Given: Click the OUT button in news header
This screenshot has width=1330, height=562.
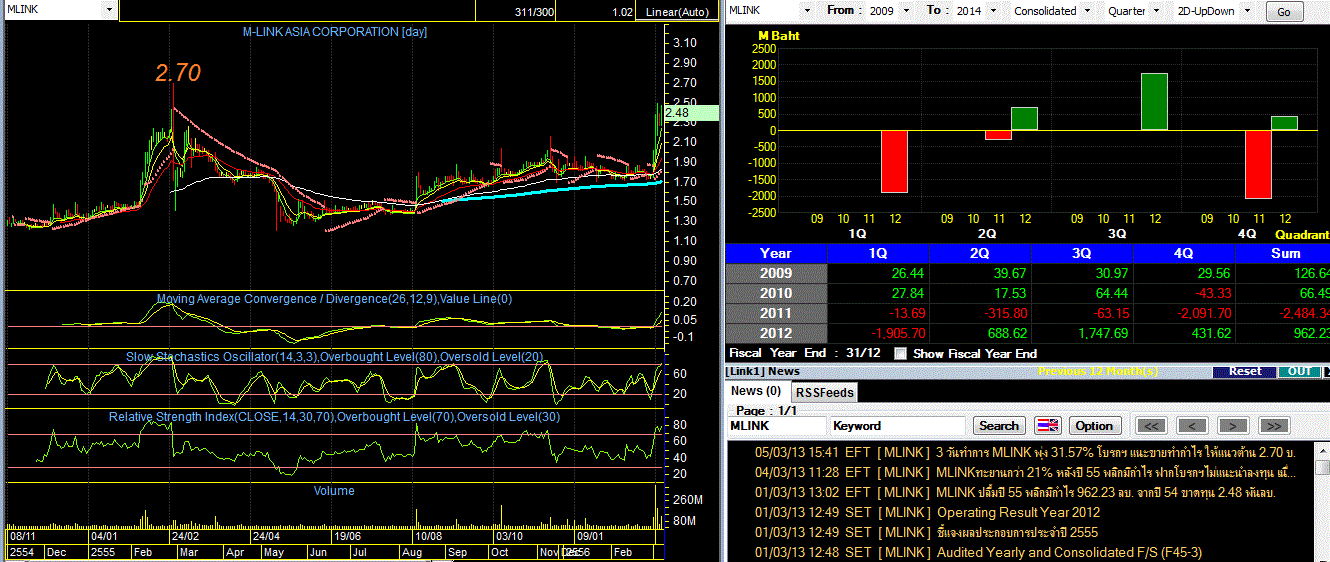Looking at the screenshot, I should tap(1299, 371).
